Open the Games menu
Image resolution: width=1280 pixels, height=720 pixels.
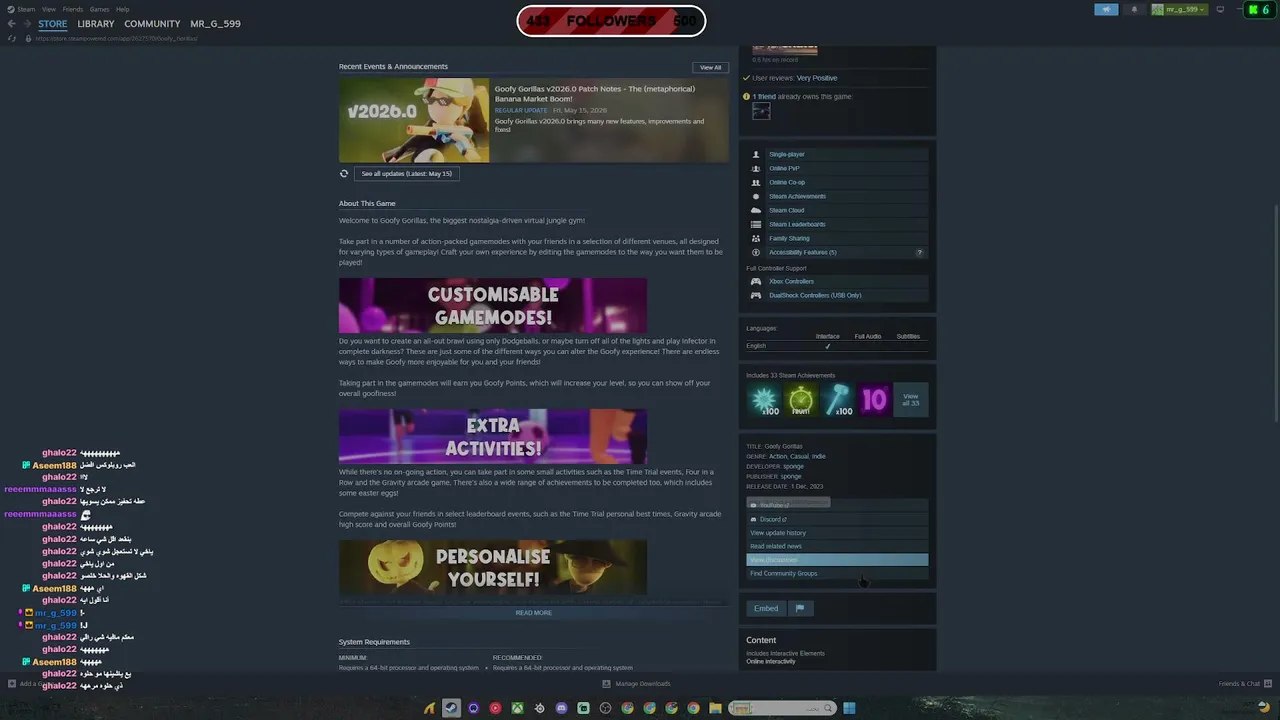[x=100, y=9]
